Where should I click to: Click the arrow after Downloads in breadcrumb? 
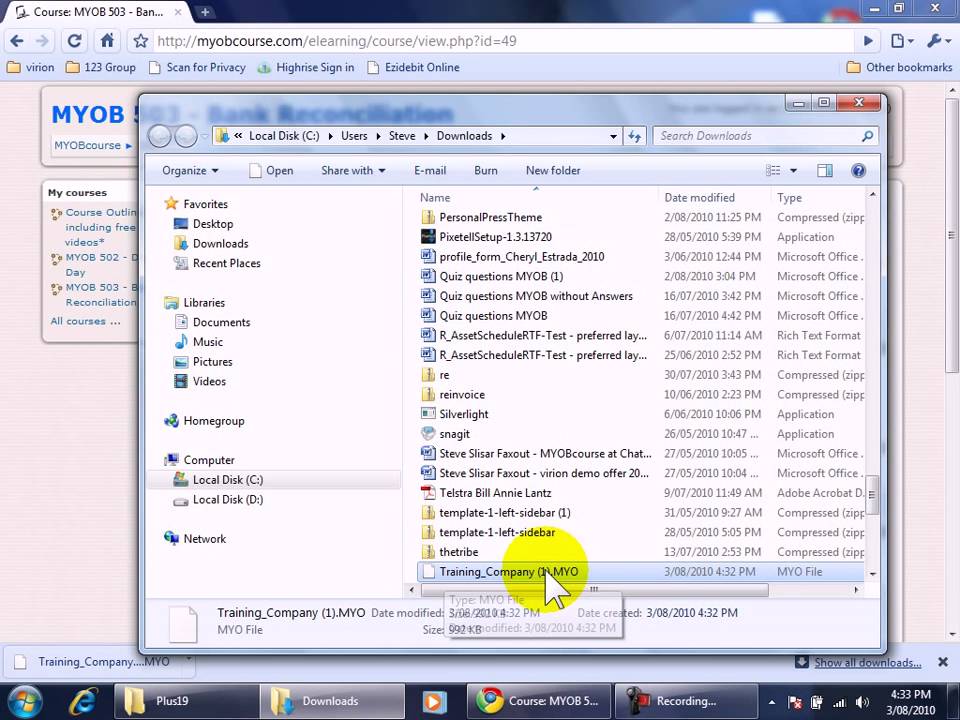(503, 136)
